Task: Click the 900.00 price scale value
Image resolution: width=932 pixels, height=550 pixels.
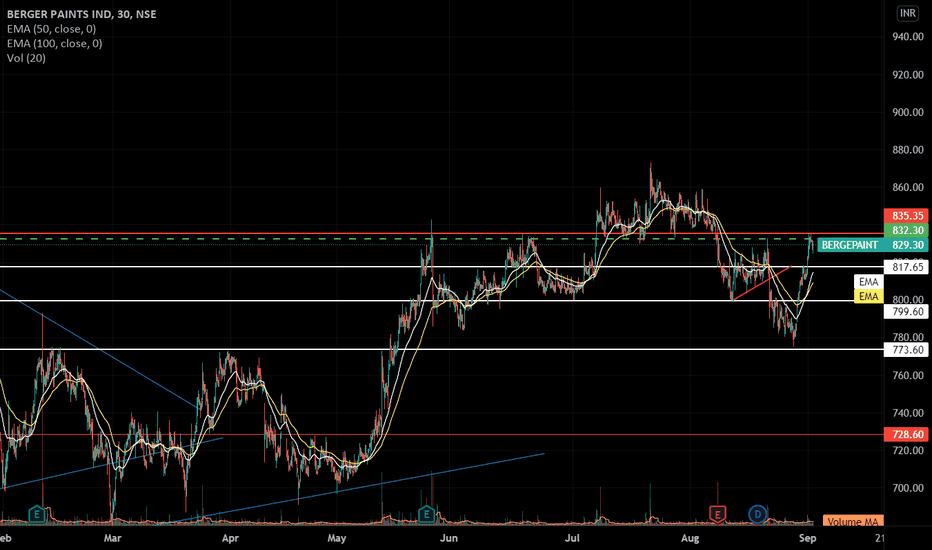Action: 908,112
